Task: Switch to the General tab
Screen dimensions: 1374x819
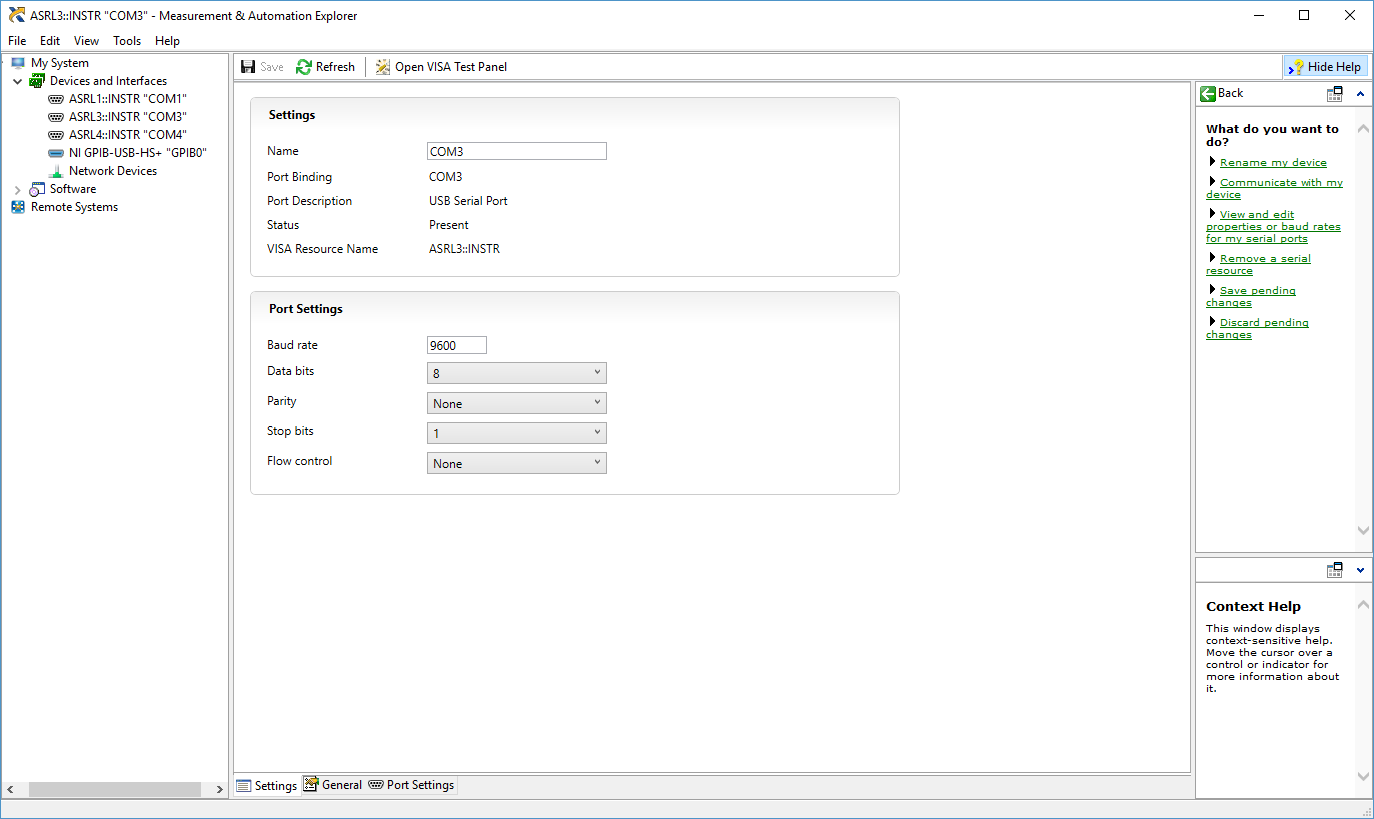Action: point(333,785)
